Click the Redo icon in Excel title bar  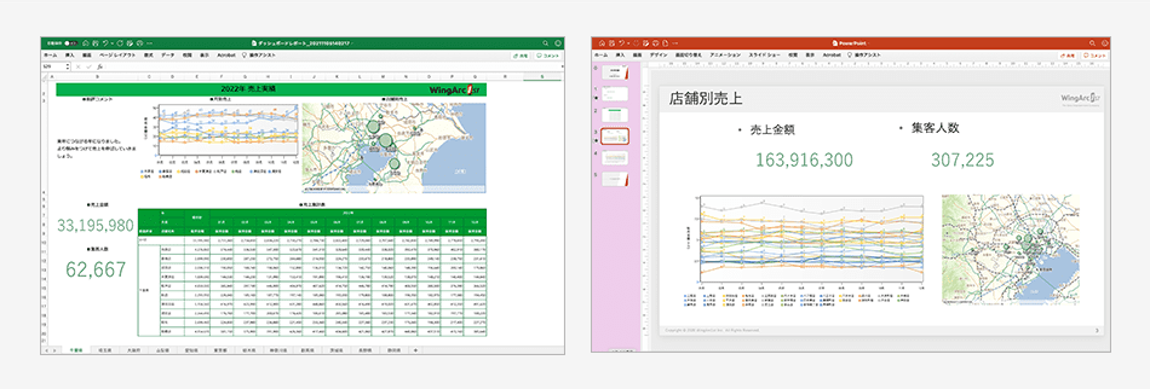(120, 43)
